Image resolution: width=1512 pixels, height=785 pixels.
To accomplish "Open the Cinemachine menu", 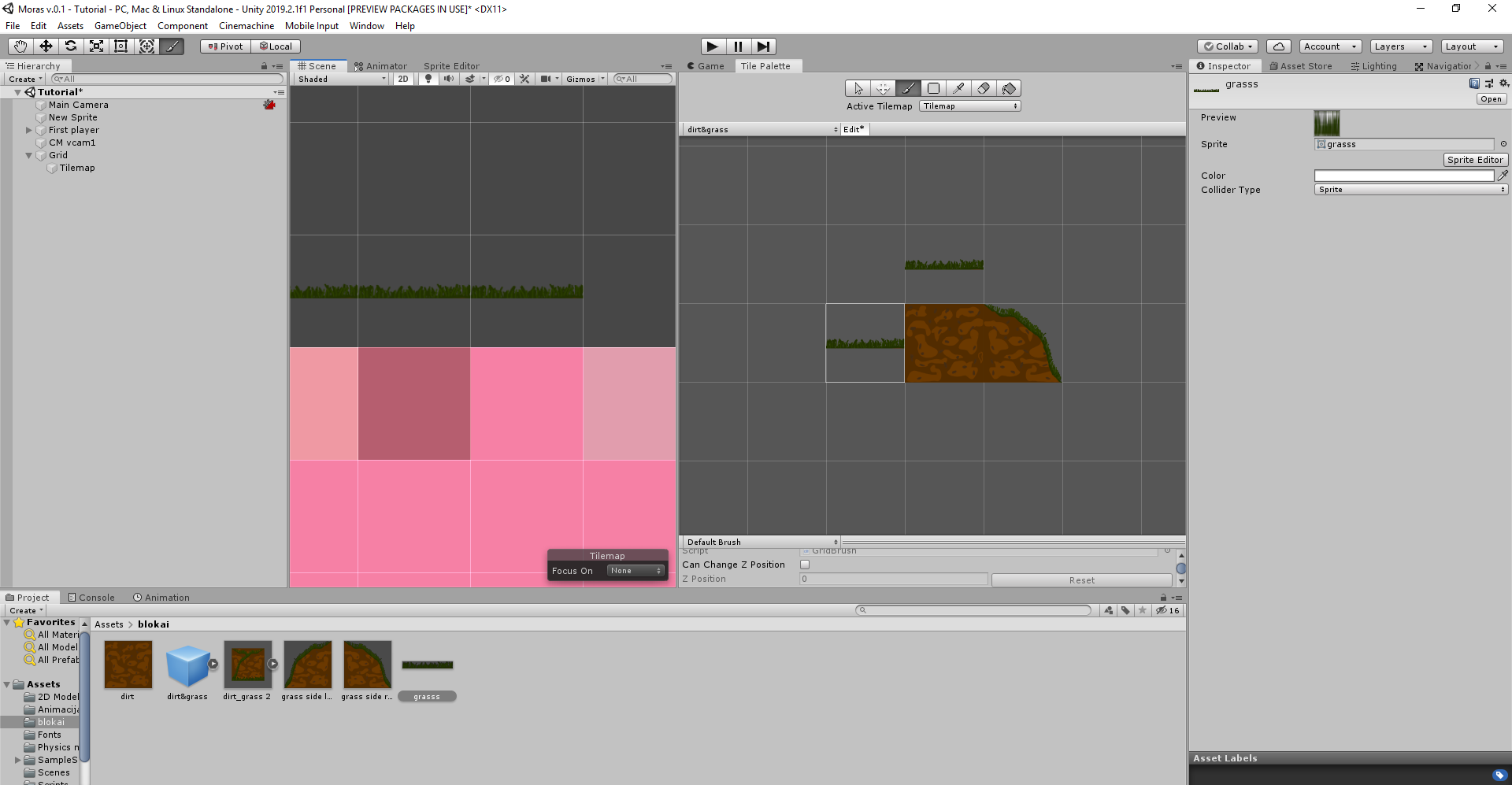I will pos(246,26).
